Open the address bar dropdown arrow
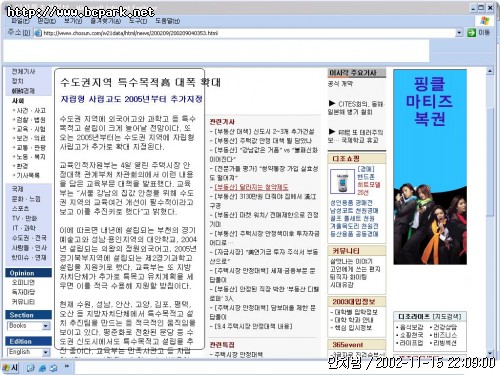The image size is (500, 375). [459, 33]
